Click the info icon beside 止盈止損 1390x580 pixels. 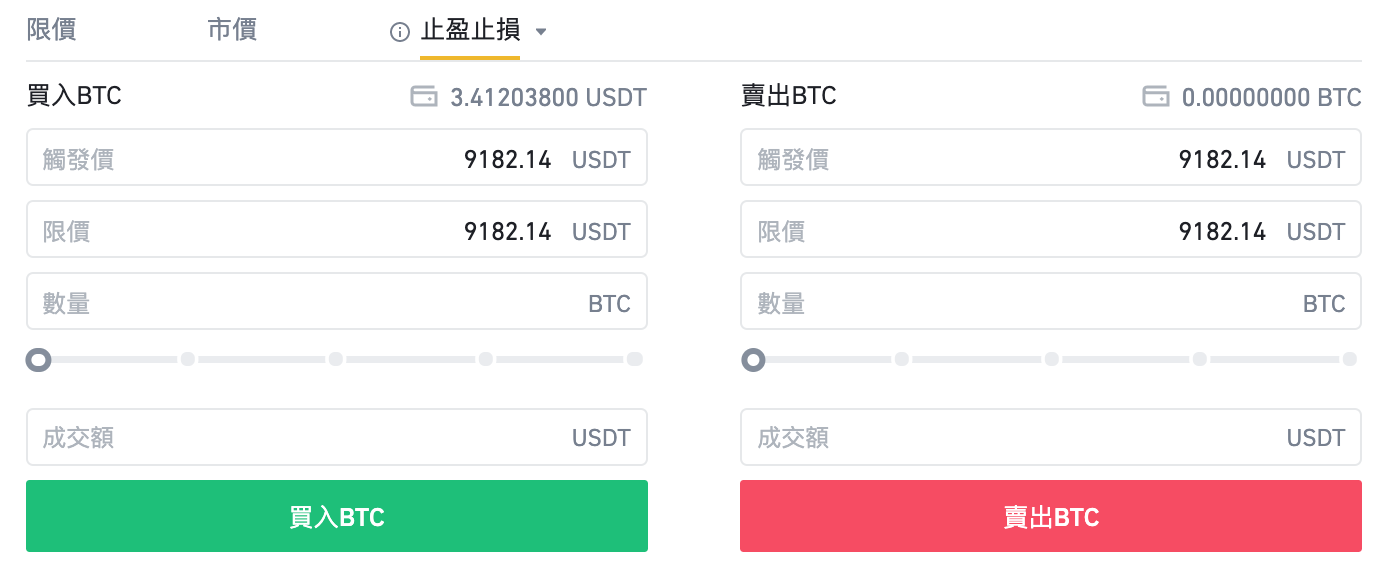point(400,32)
